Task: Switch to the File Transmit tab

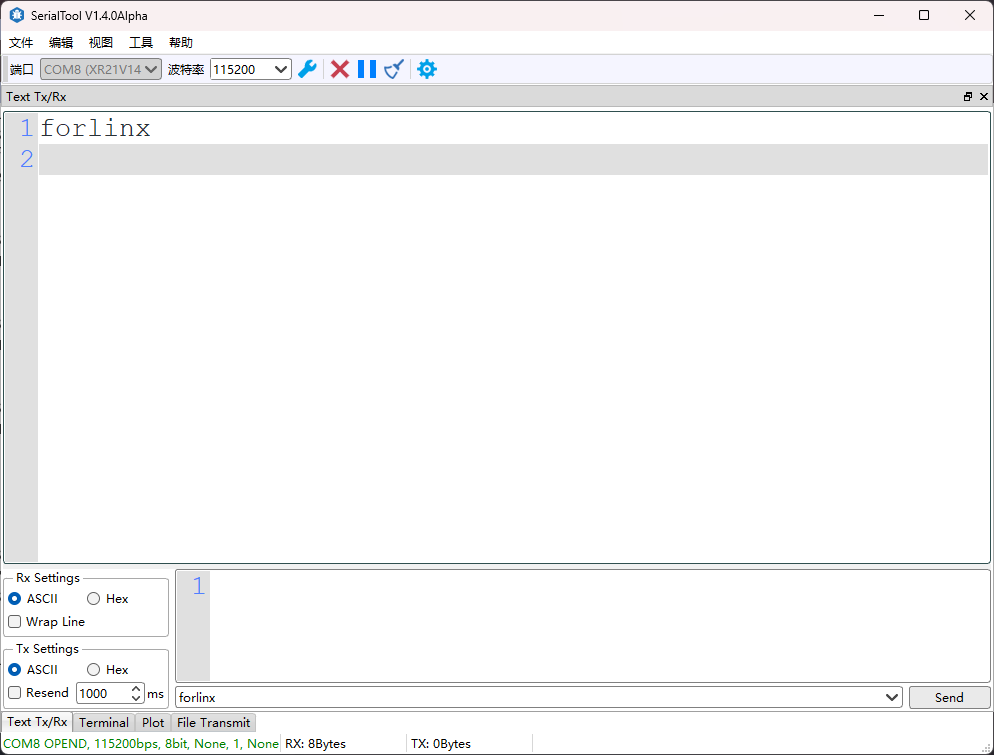Action: [213, 722]
